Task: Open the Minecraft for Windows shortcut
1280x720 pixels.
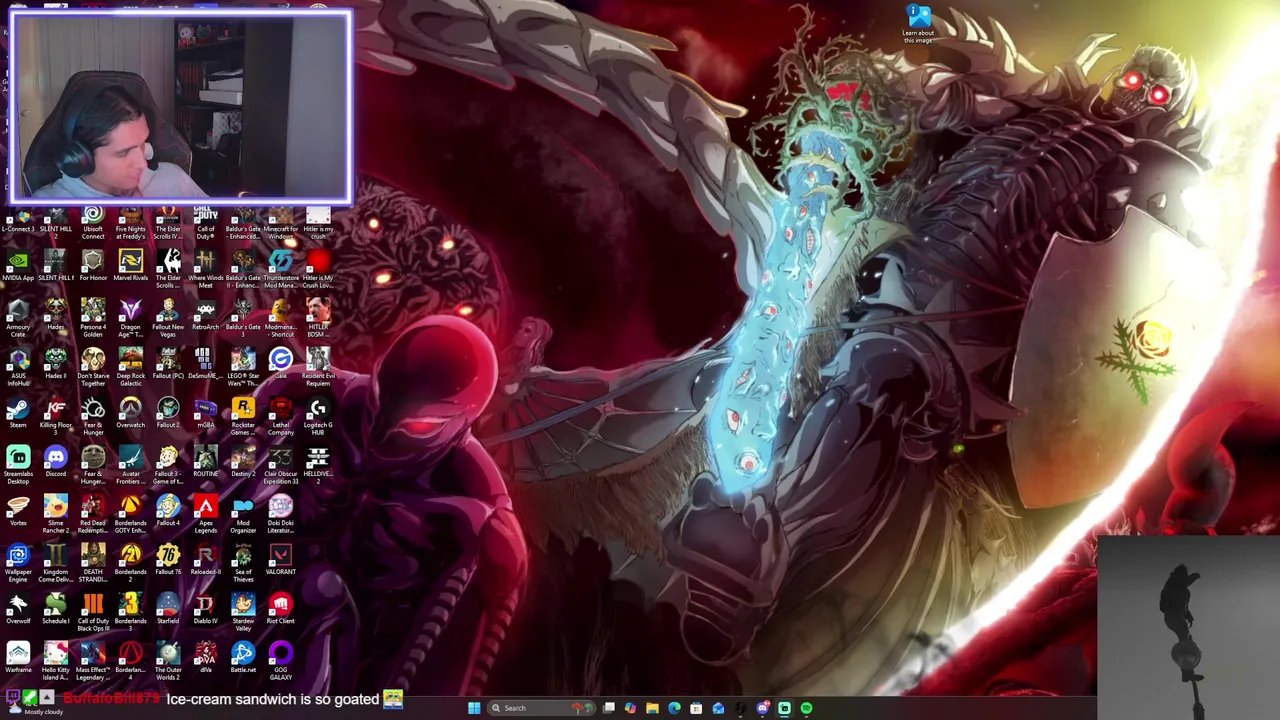Action: click(x=280, y=224)
